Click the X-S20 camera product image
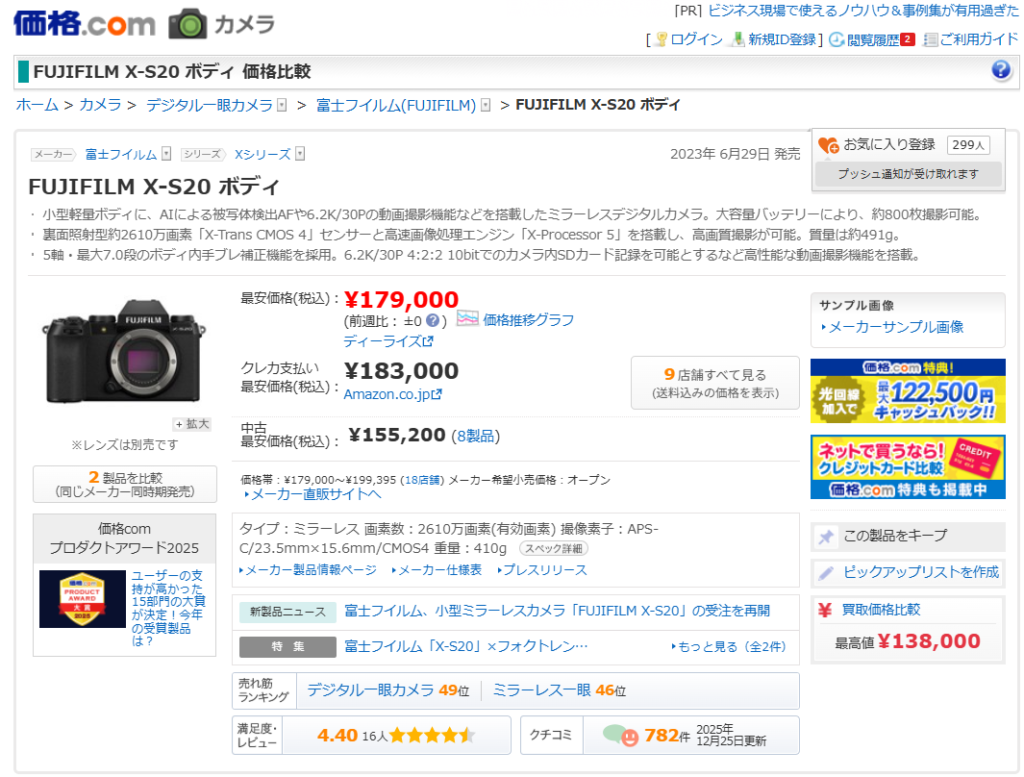Image resolution: width=1024 pixels, height=777 pixels. point(122,351)
